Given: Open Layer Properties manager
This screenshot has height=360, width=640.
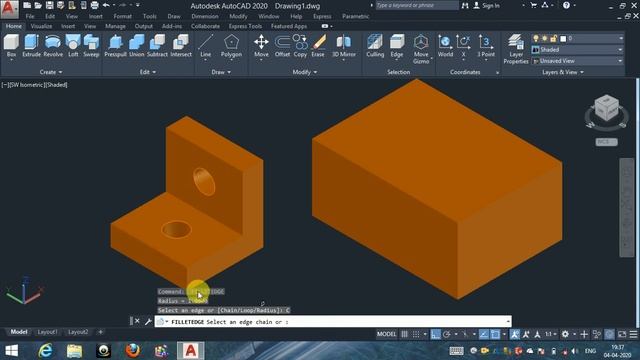Looking at the screenshot, I should point(516,49).
